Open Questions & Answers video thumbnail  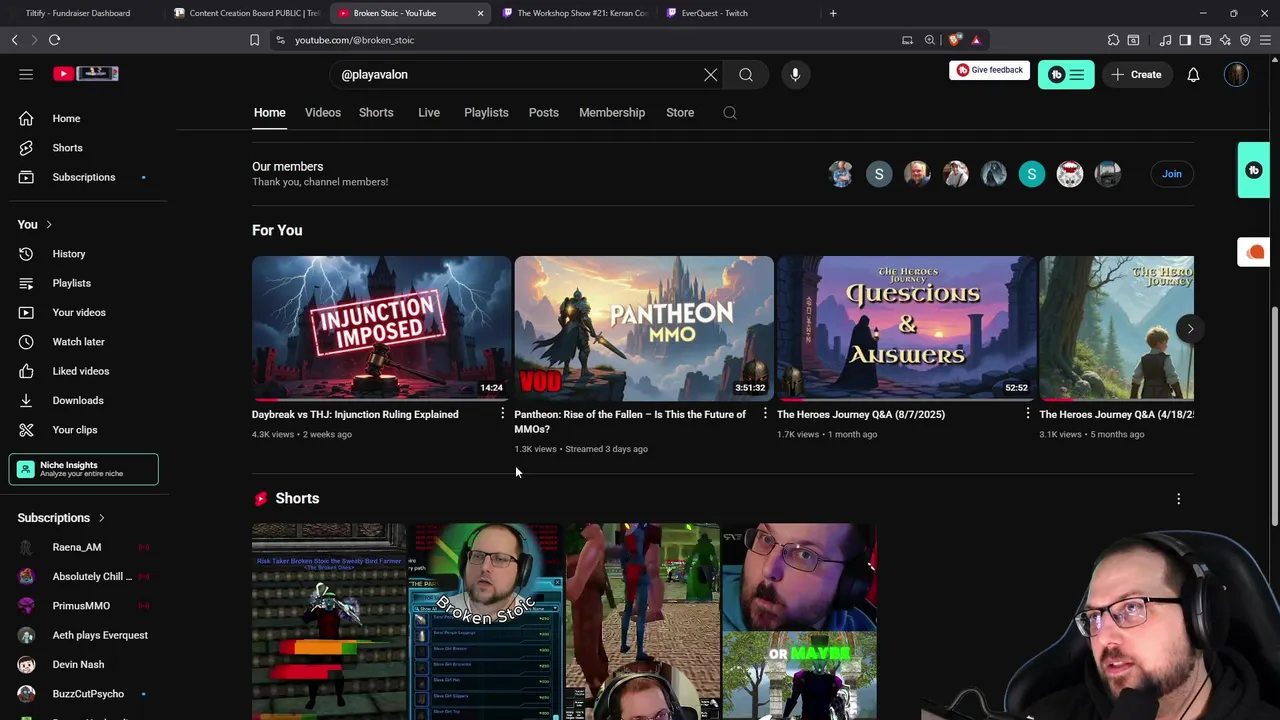pos(906,328)
